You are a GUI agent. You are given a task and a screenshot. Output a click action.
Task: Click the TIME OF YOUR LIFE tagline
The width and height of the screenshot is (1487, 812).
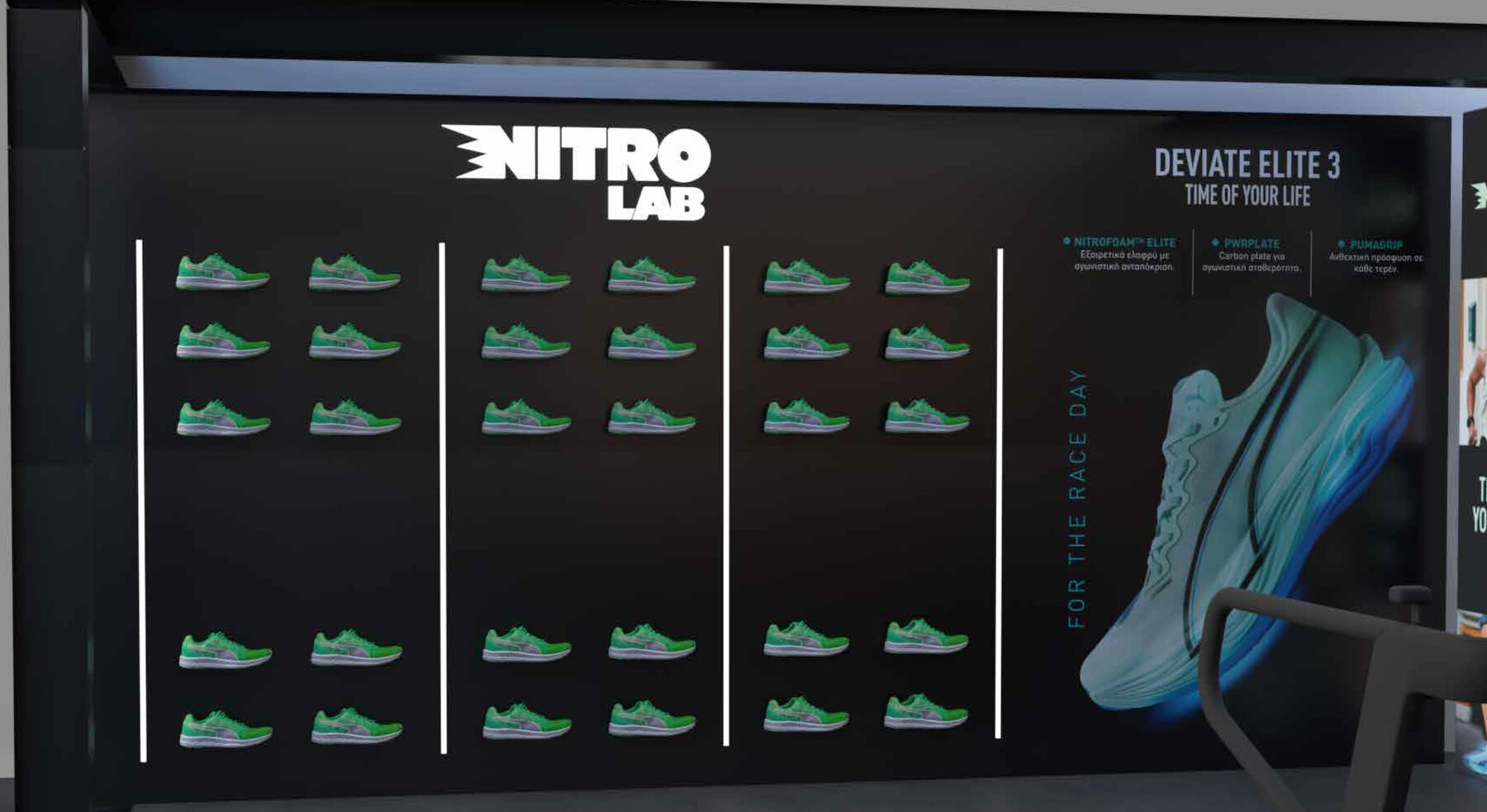pyautogui.click(x=1247, y=196)
